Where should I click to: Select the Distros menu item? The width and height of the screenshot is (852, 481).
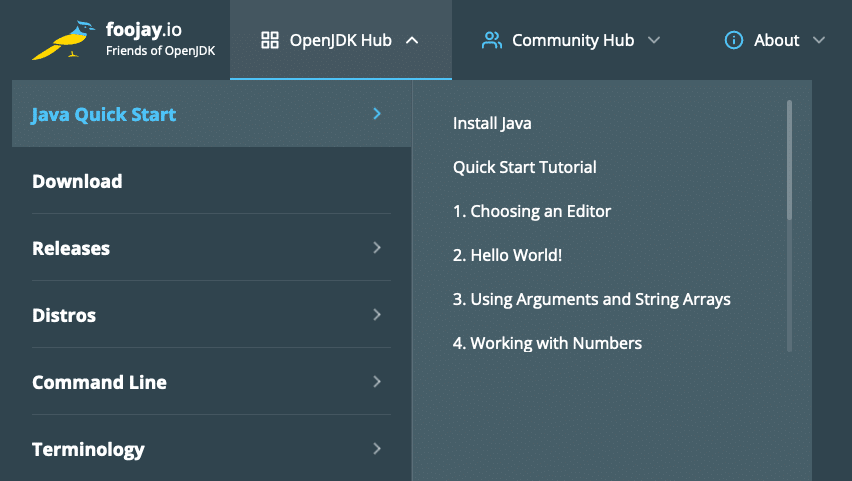point(211,315)
